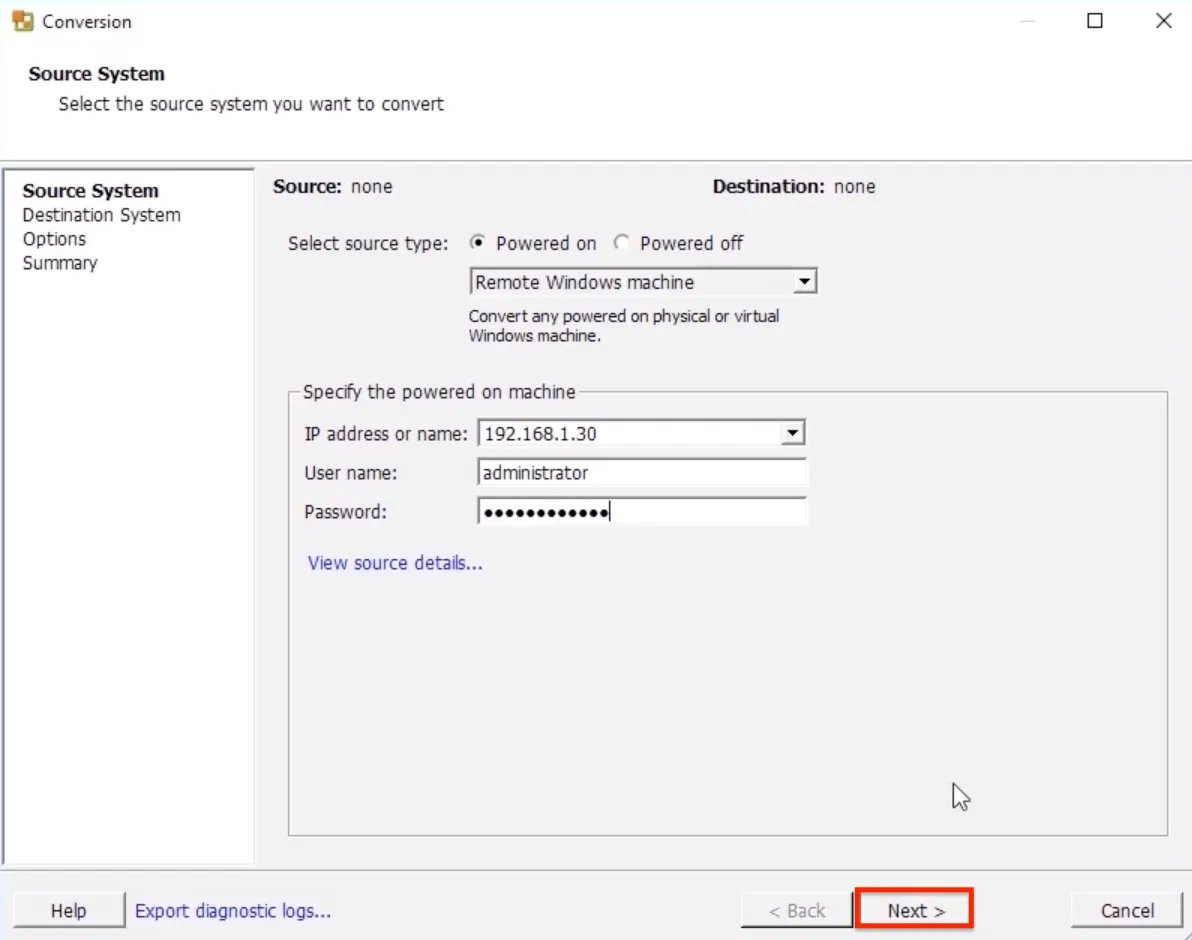This screenshot has height=940, width=1192.
Task: Close the Conversion wizard window
Action: (1163, 21)
